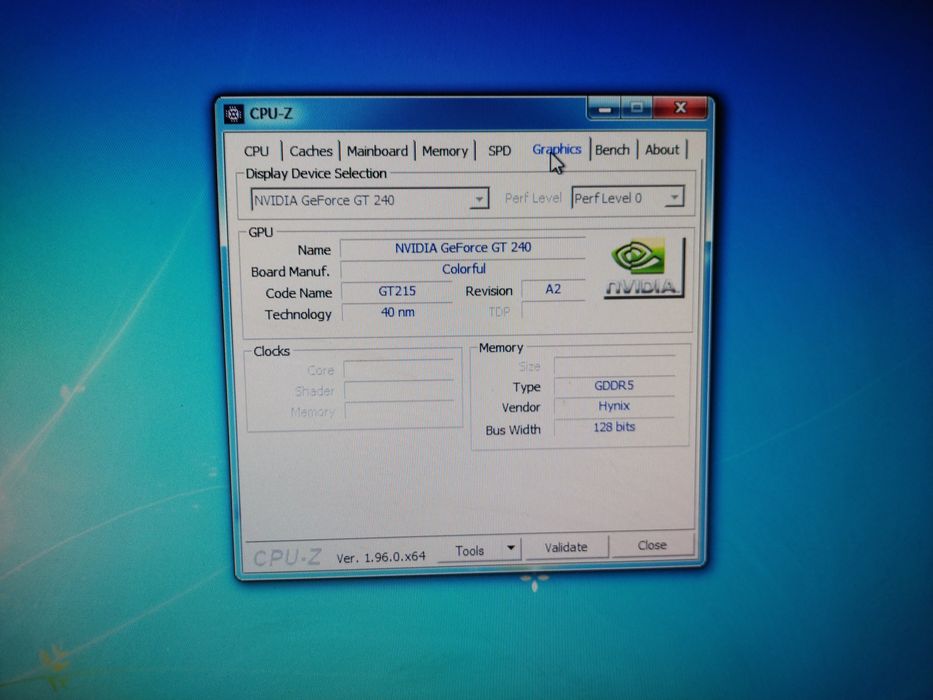Image resolution: width=933 pixels, height=700 pixels.
Task: Close CPU-Z with the red X button
Action: 680,108
